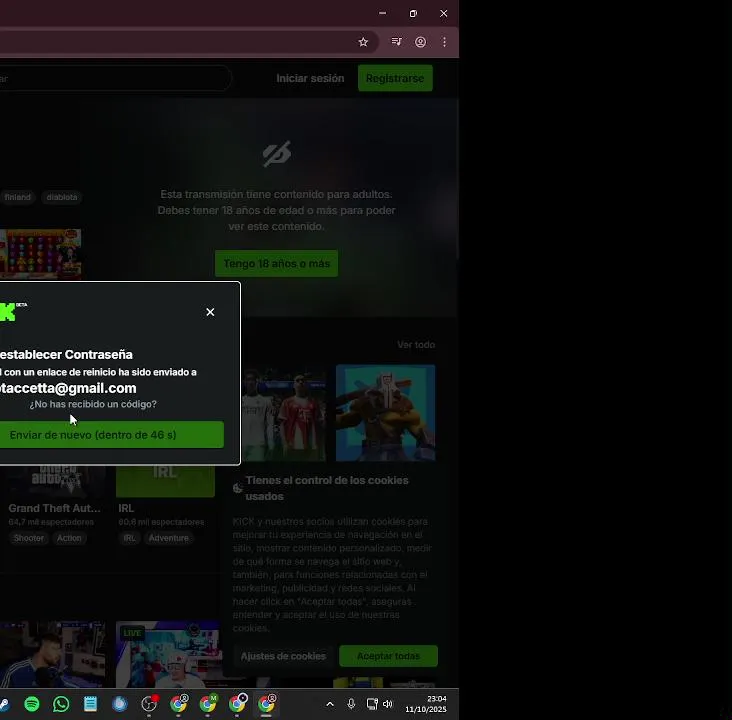Open the Ver todo link
This screenshot has width=732, height=720.
point(416,345)
